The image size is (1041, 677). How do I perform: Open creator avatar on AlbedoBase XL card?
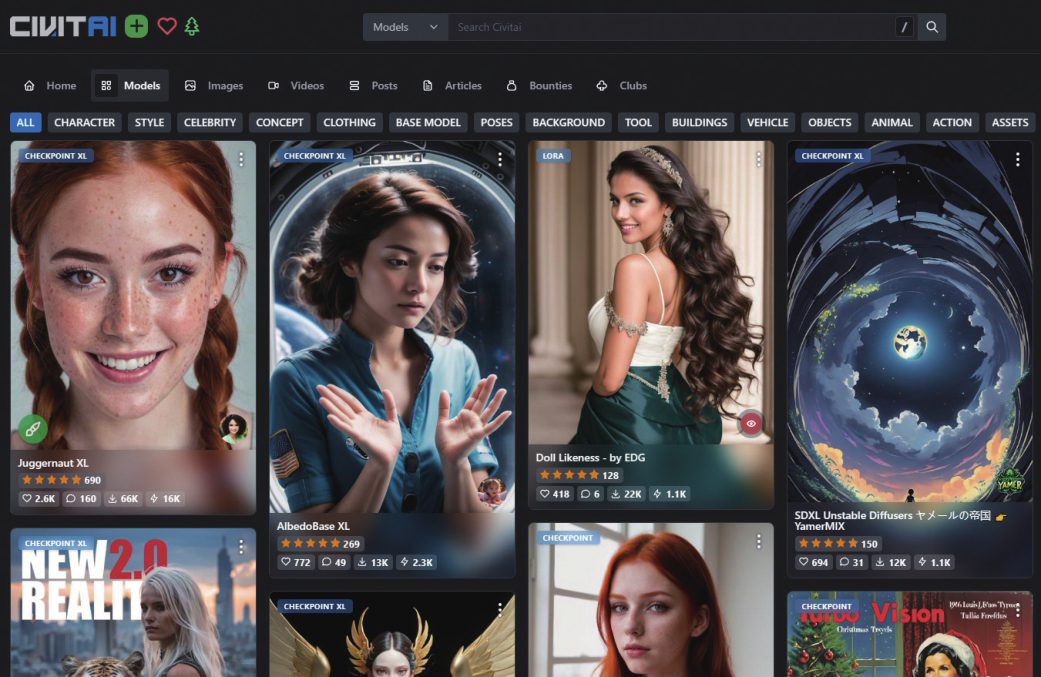point(493,492)
